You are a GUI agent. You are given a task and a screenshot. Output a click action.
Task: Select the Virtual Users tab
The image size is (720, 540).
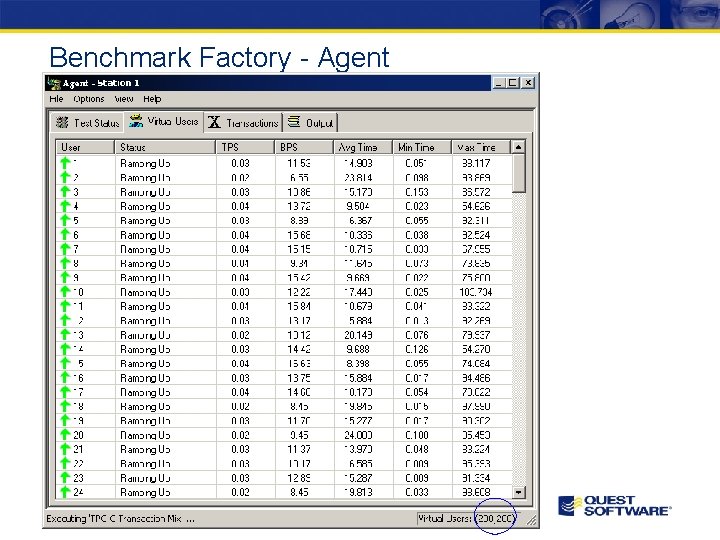click(164, 121)
